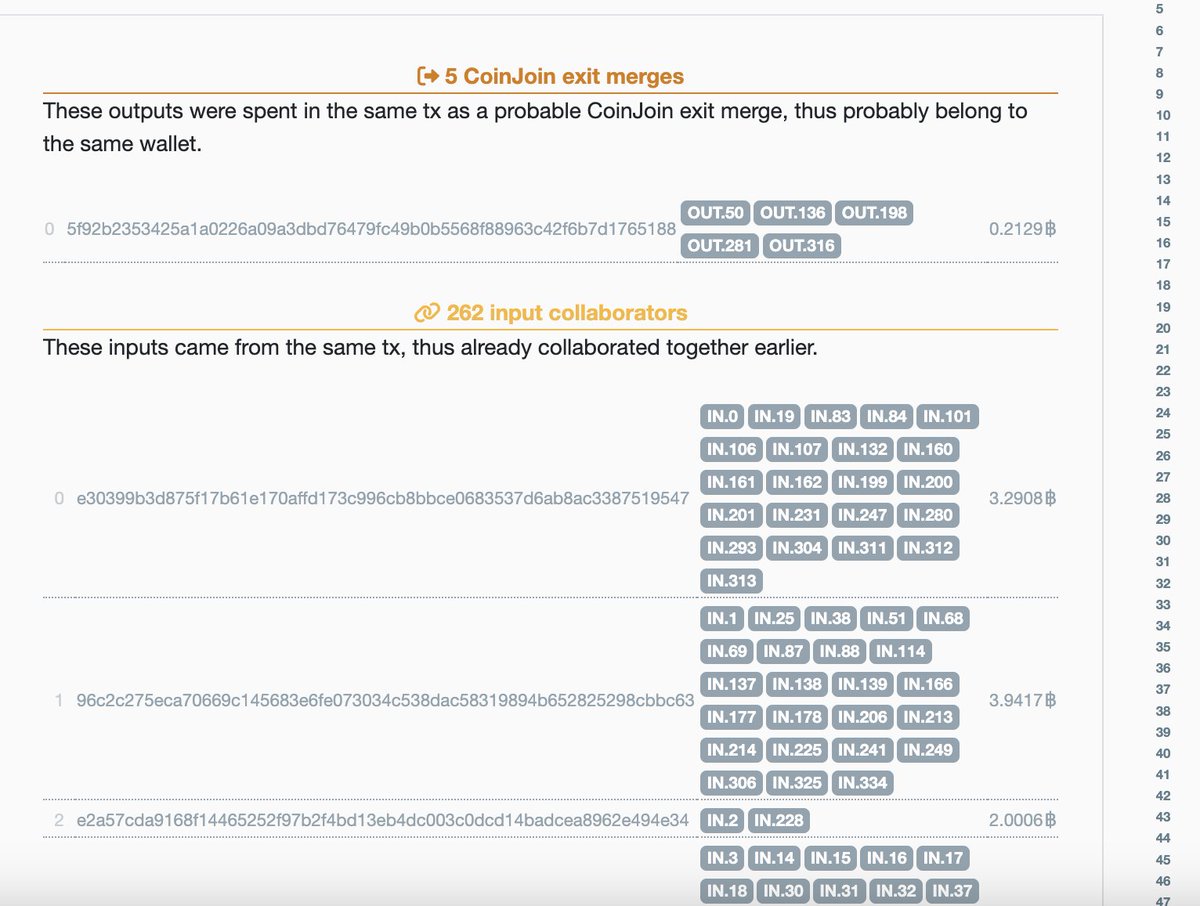Click the IN.334 input tag
The image size is (1200, 906).
[862, 783]
